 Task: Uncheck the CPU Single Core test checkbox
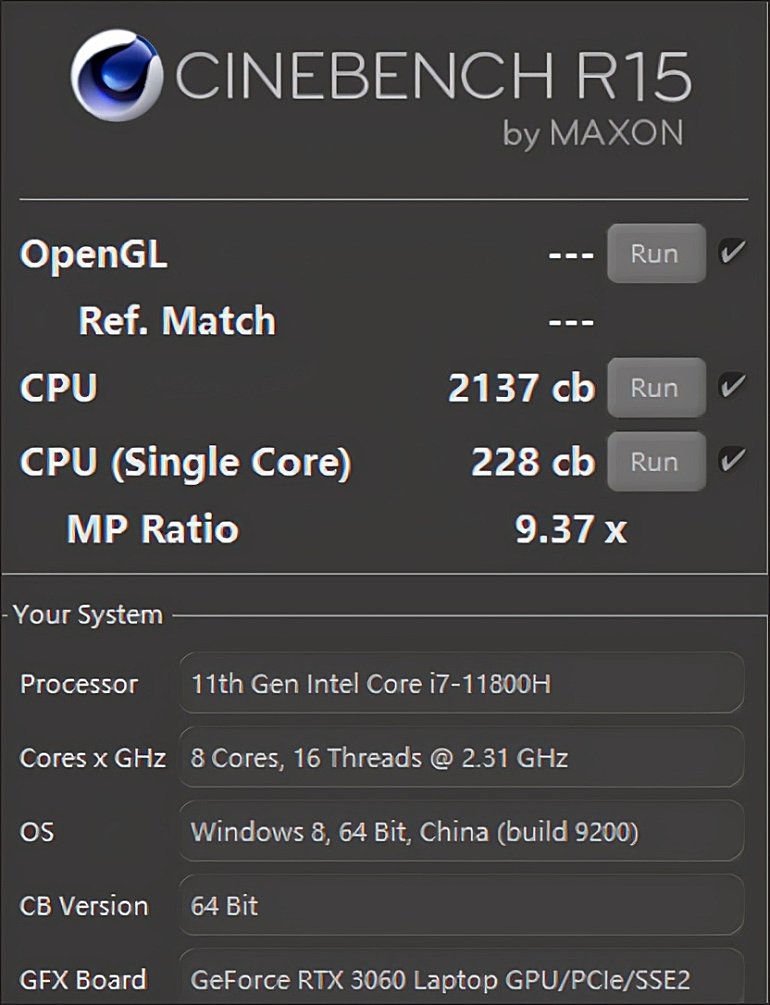pos(732,460)
